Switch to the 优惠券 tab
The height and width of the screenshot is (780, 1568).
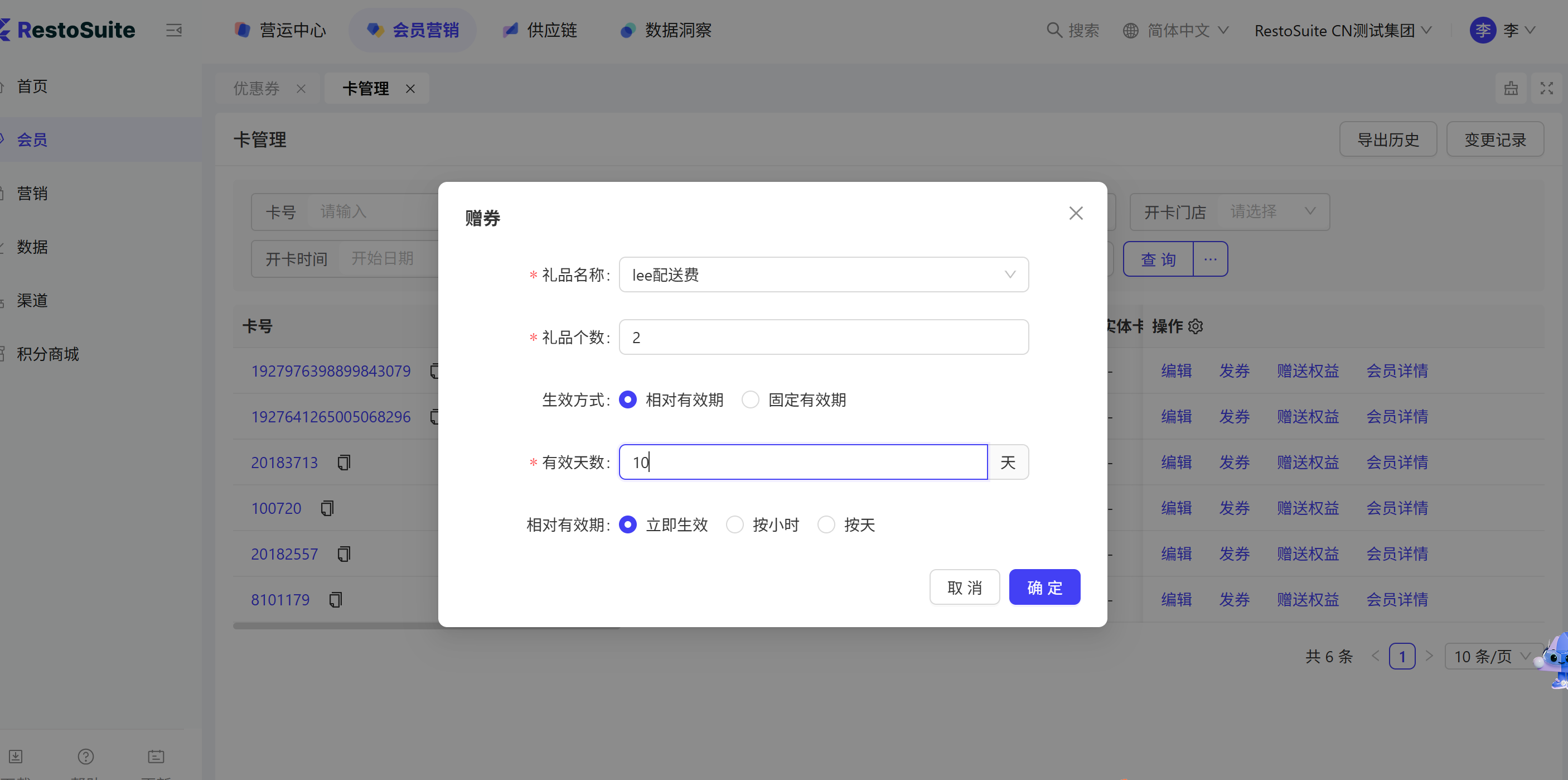[257, 89]
